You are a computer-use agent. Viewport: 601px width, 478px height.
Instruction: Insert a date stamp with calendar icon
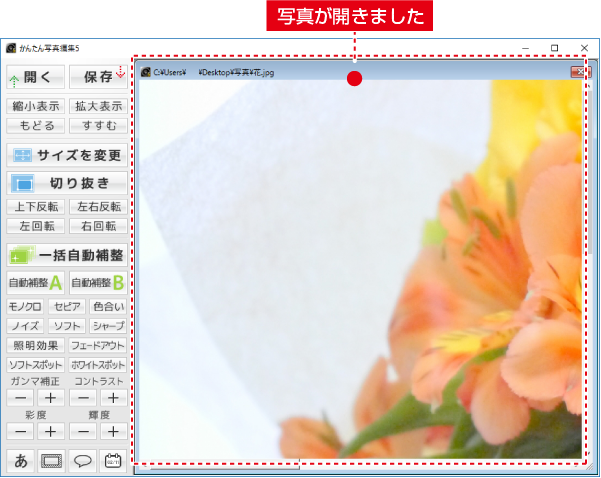pos(113,461)
